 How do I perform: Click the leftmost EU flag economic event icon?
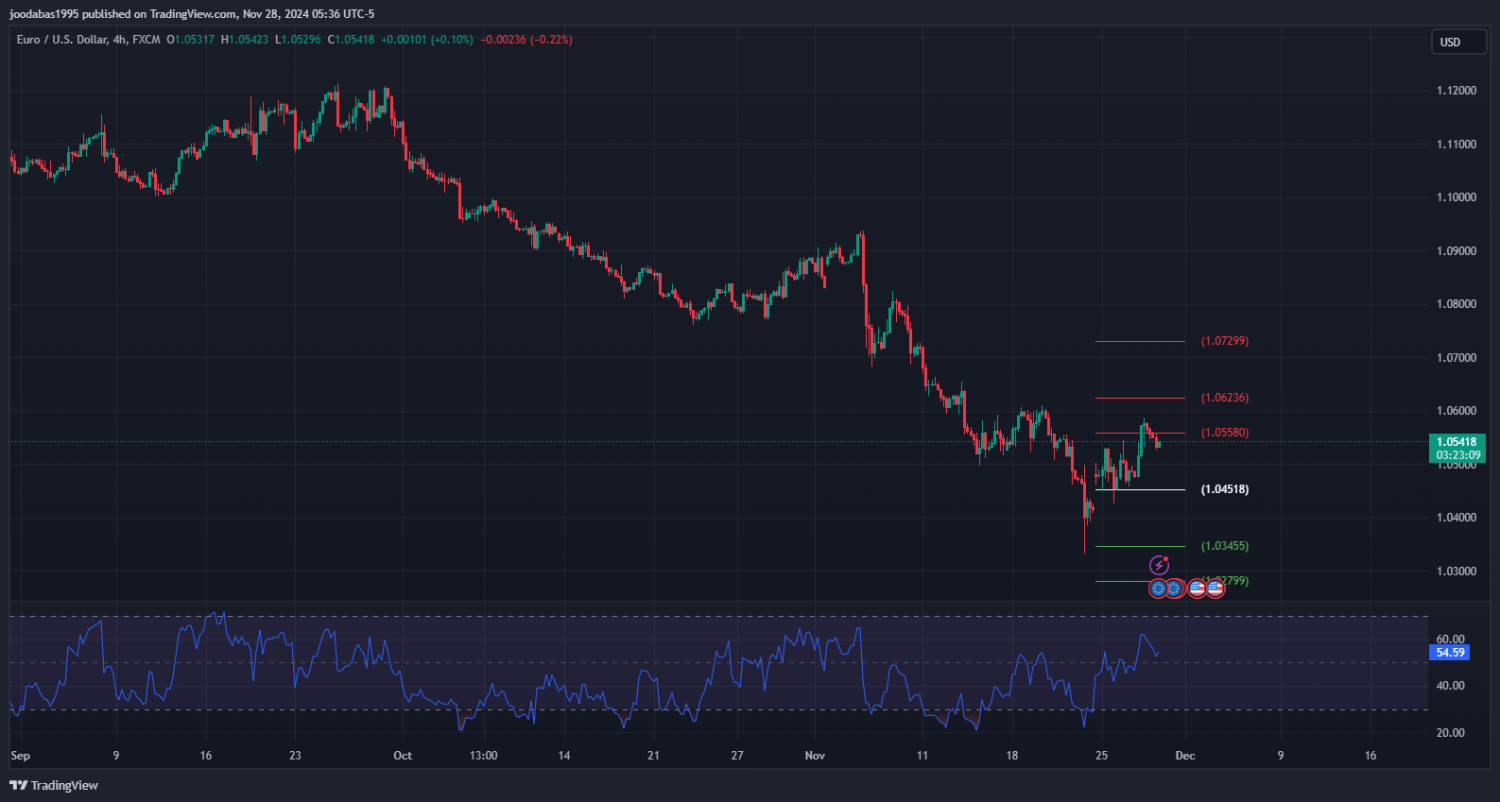(1158, 589)
